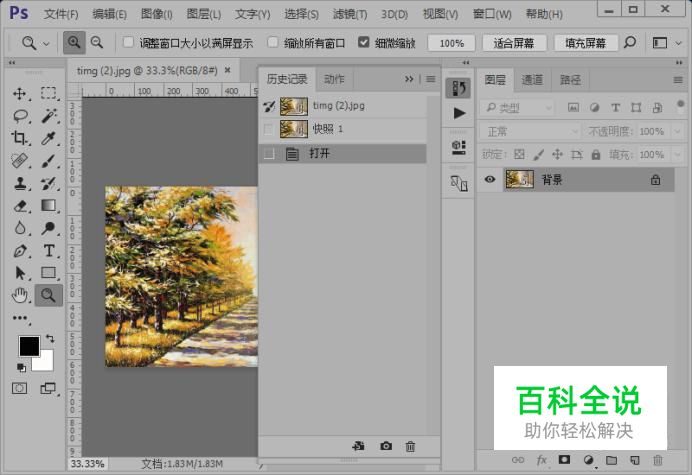
Task: Click the 100% zoom button
Action: [451, 43]
